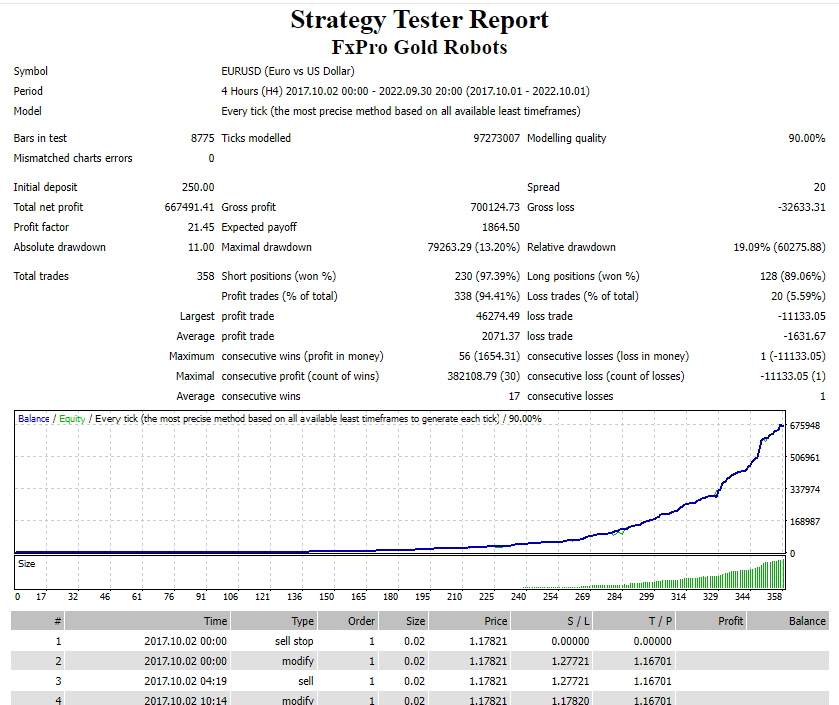Click the T / P column header
Image resolution: width=839 pixels, height=705 pixels.
click(634, 621)
